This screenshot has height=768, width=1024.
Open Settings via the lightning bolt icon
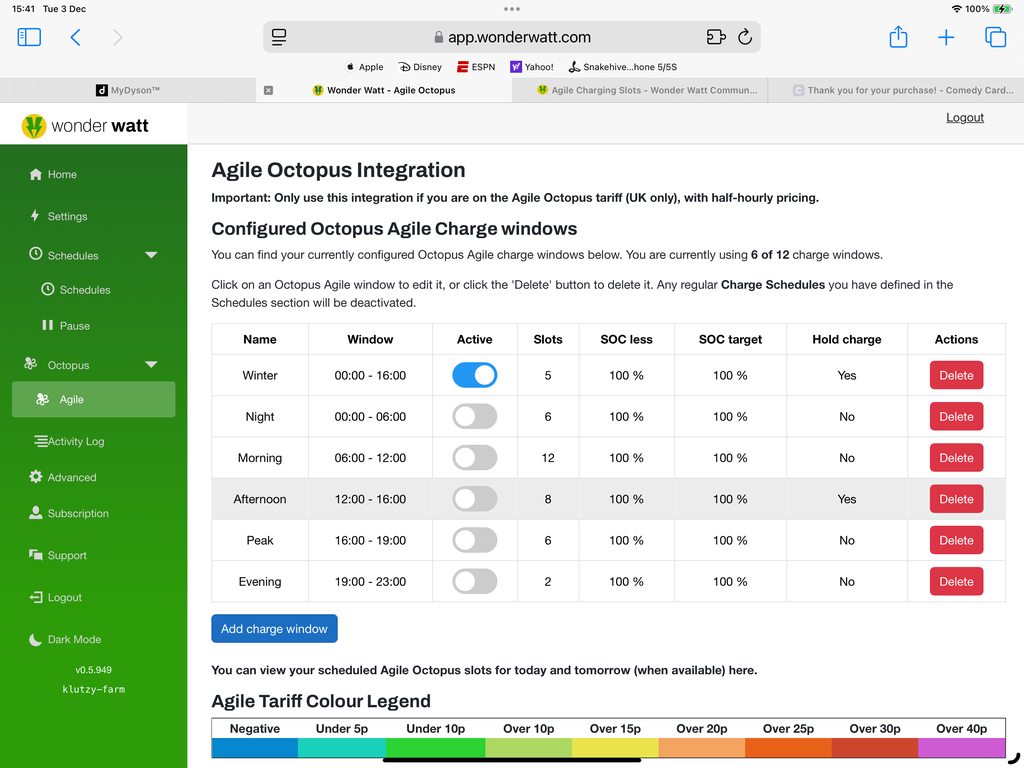[x=36, y=216]
